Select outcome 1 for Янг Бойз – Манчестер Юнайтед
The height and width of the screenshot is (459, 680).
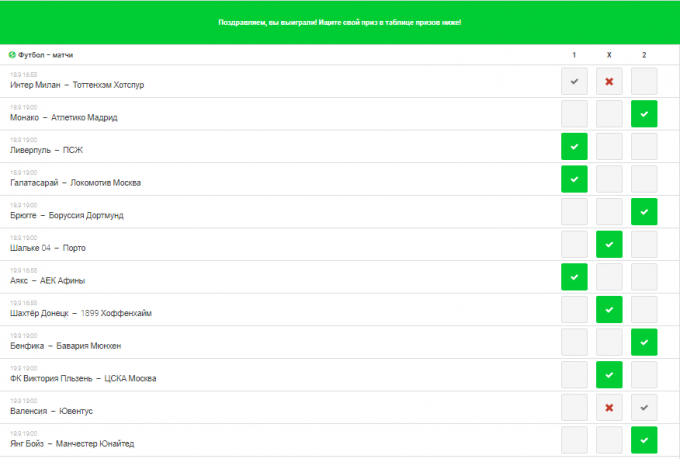(574, 440)
